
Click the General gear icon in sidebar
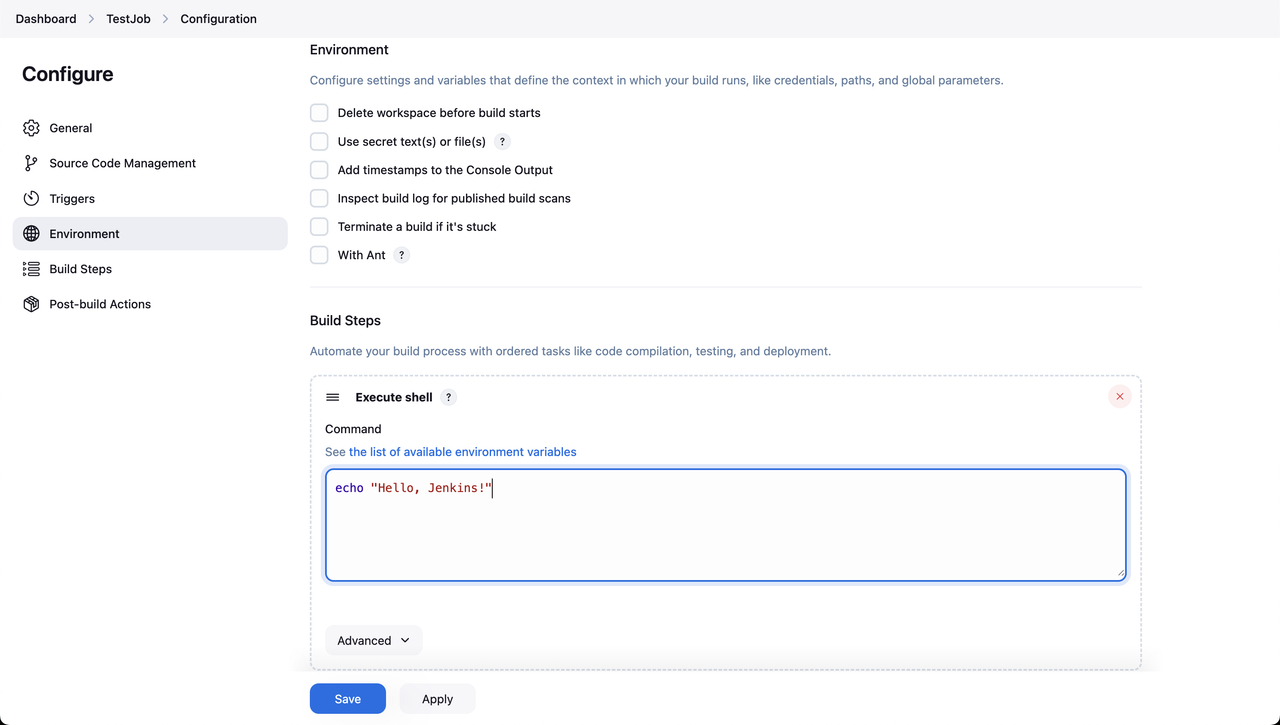(31, 128)
